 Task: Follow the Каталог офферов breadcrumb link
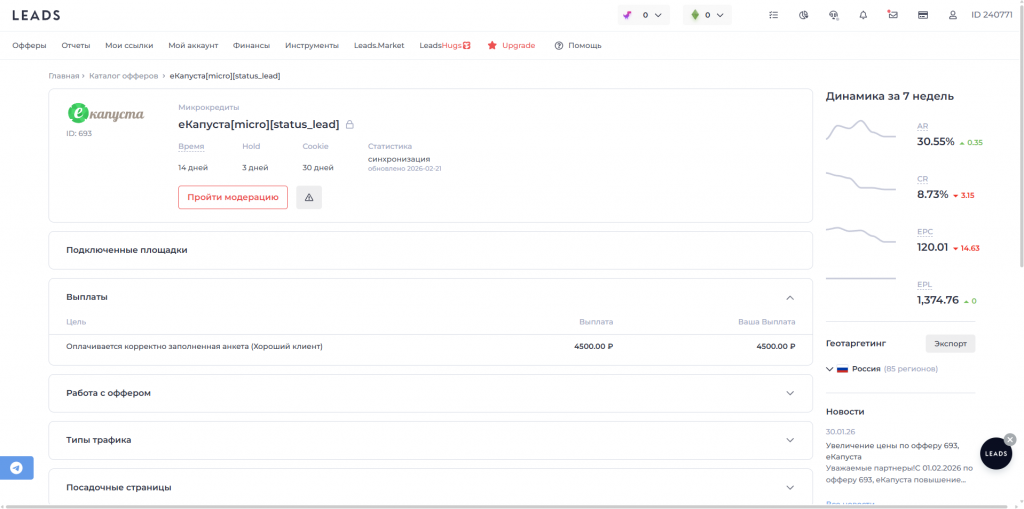point(125,76)
